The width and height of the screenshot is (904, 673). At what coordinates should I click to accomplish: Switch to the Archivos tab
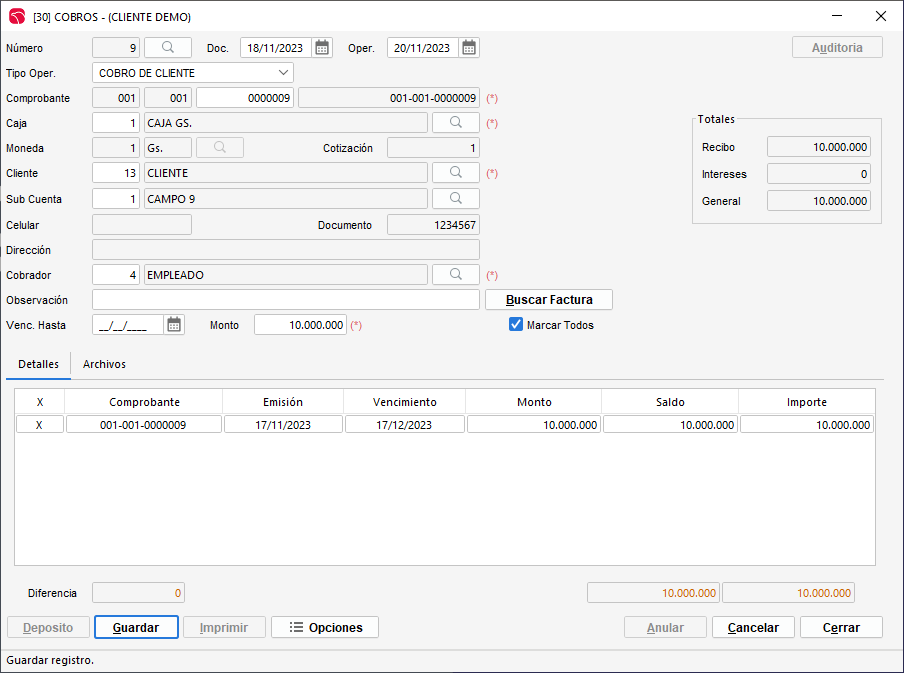point(104,365)
